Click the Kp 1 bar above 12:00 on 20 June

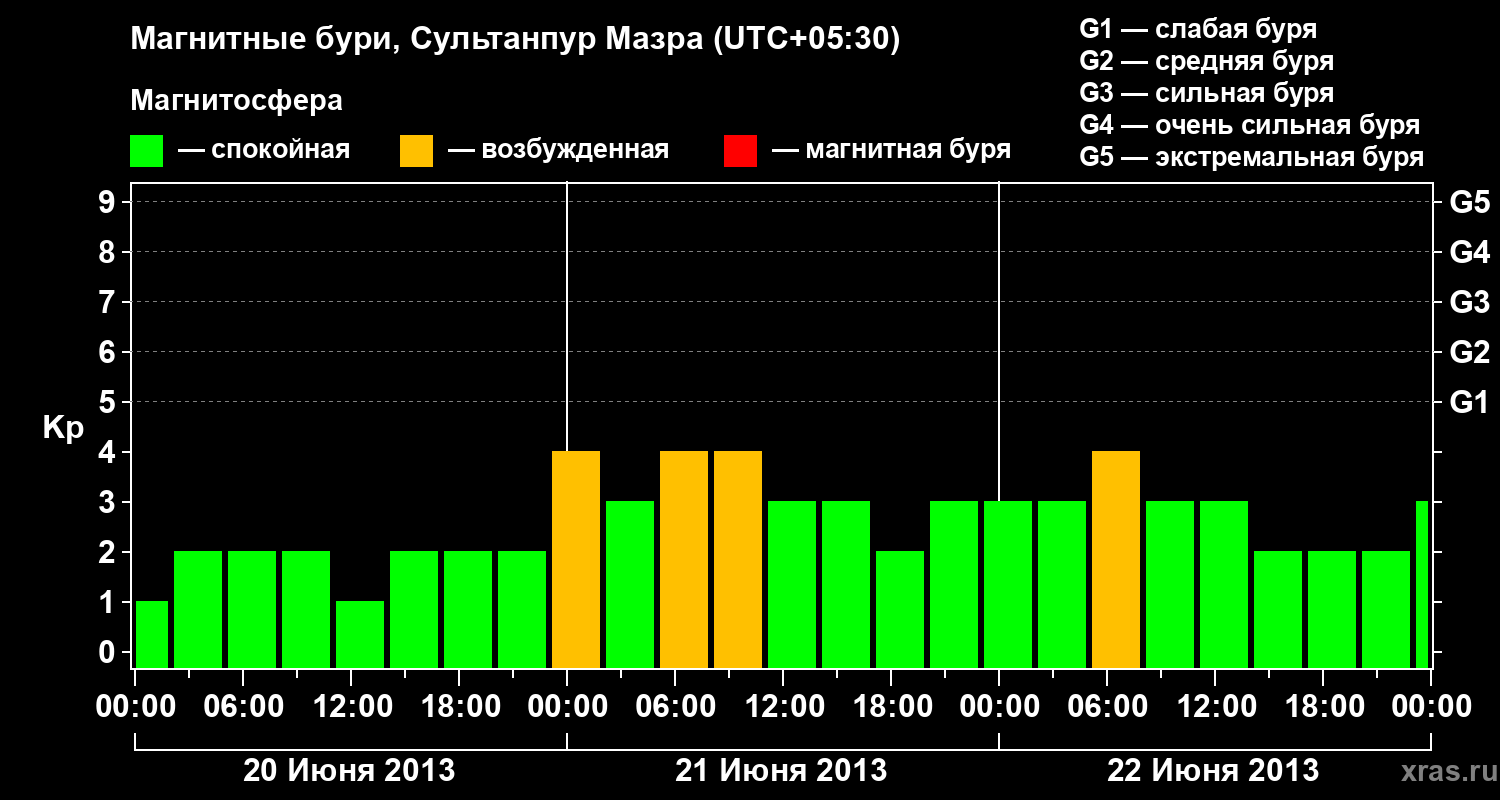[360, 634]
